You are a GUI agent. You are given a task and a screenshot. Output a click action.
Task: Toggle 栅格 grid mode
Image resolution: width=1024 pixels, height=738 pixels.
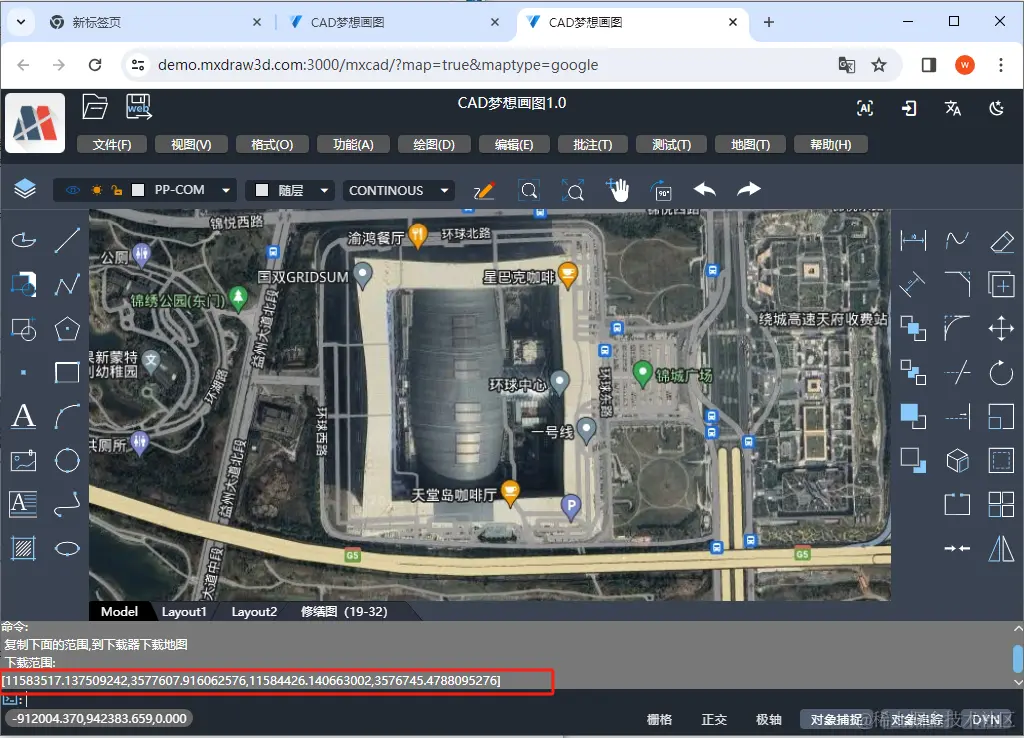point(659,719)
